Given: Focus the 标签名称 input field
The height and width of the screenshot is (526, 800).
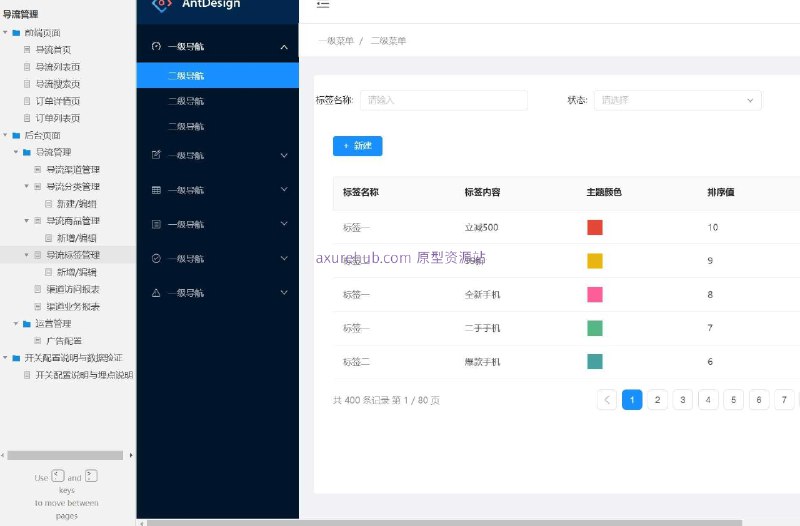Looking at the screenshot, I should click(444, 100).
